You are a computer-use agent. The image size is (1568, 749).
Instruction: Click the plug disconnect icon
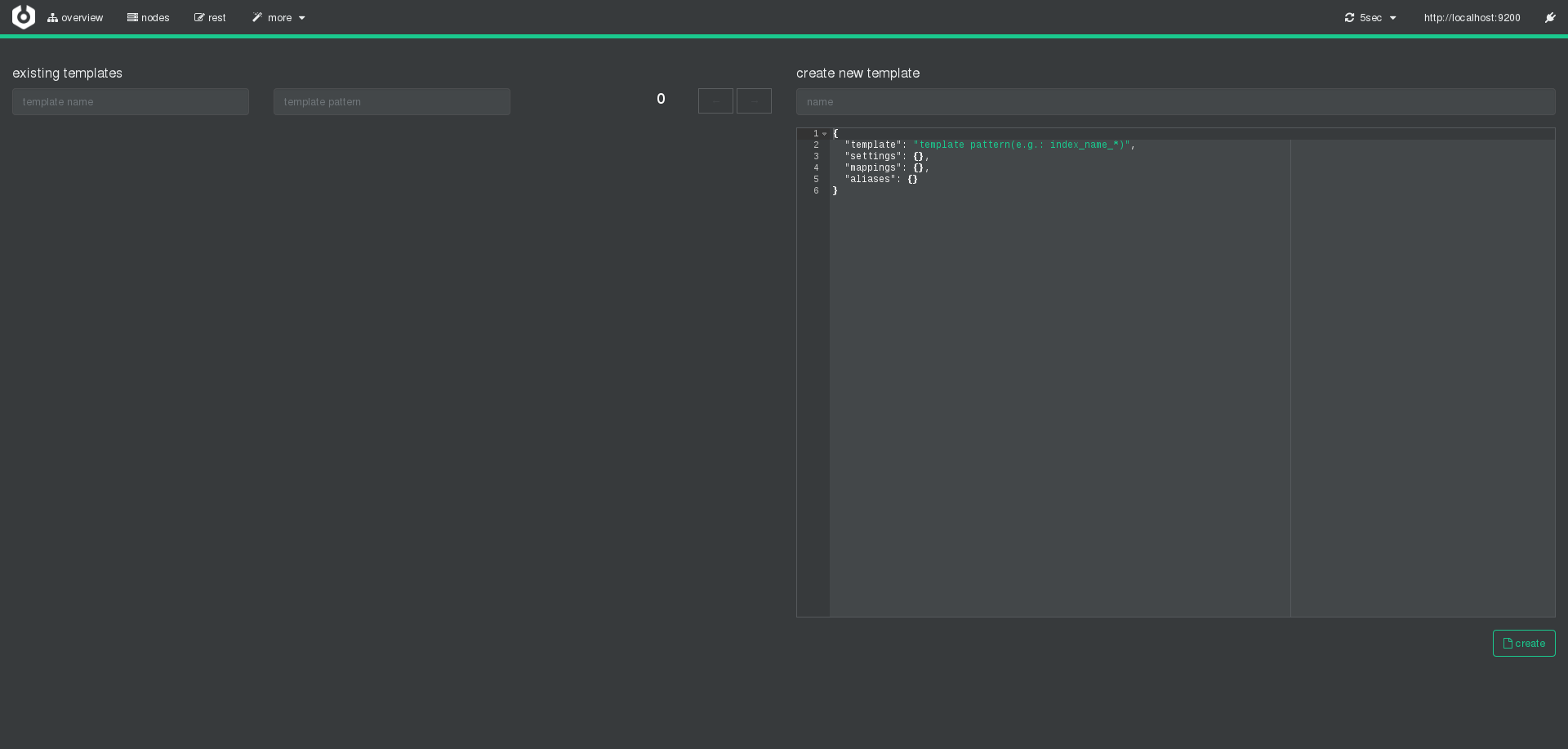coord(1550,17)
